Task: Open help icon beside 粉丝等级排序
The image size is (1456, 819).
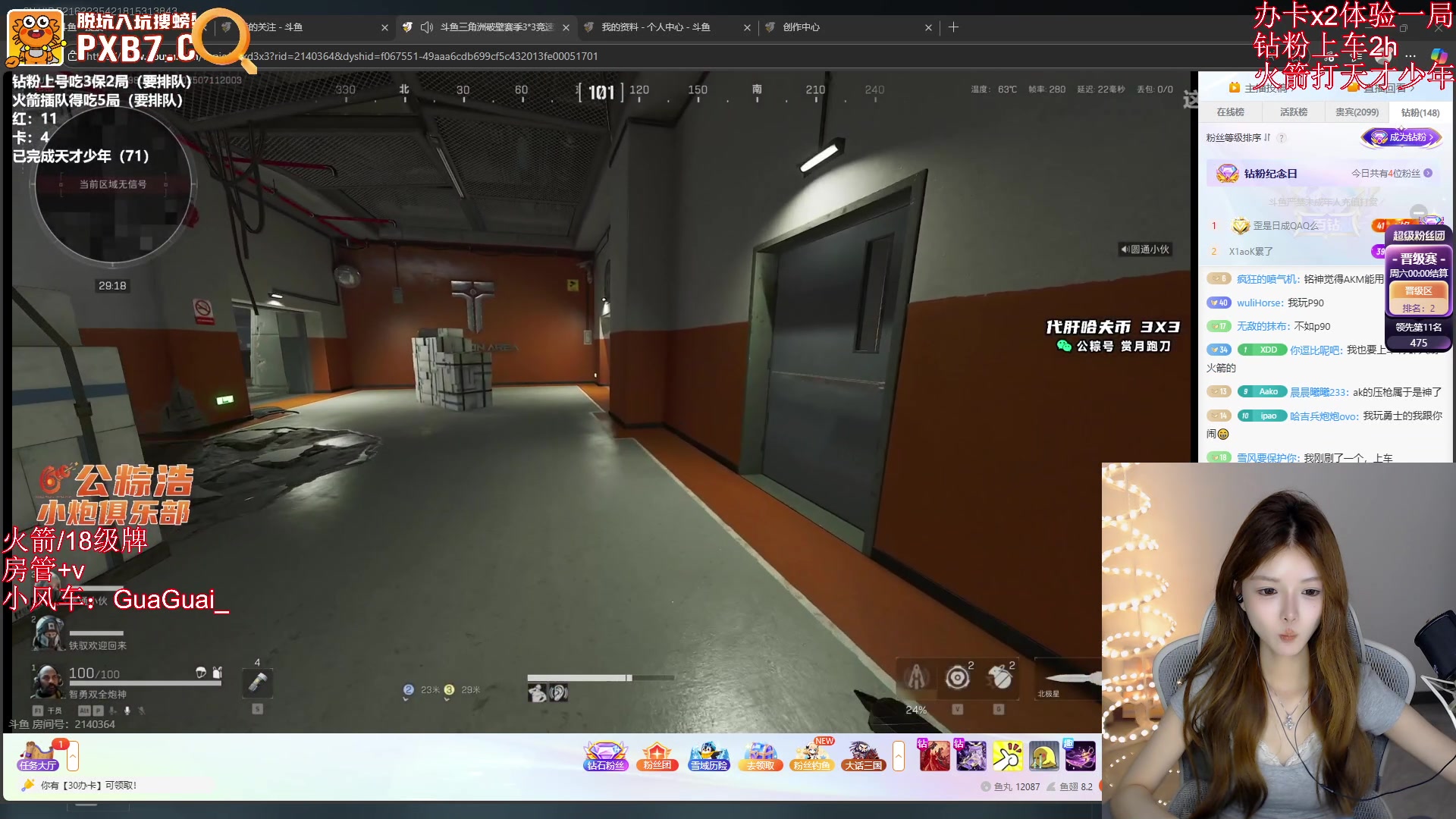Action: coord(1282,138)
